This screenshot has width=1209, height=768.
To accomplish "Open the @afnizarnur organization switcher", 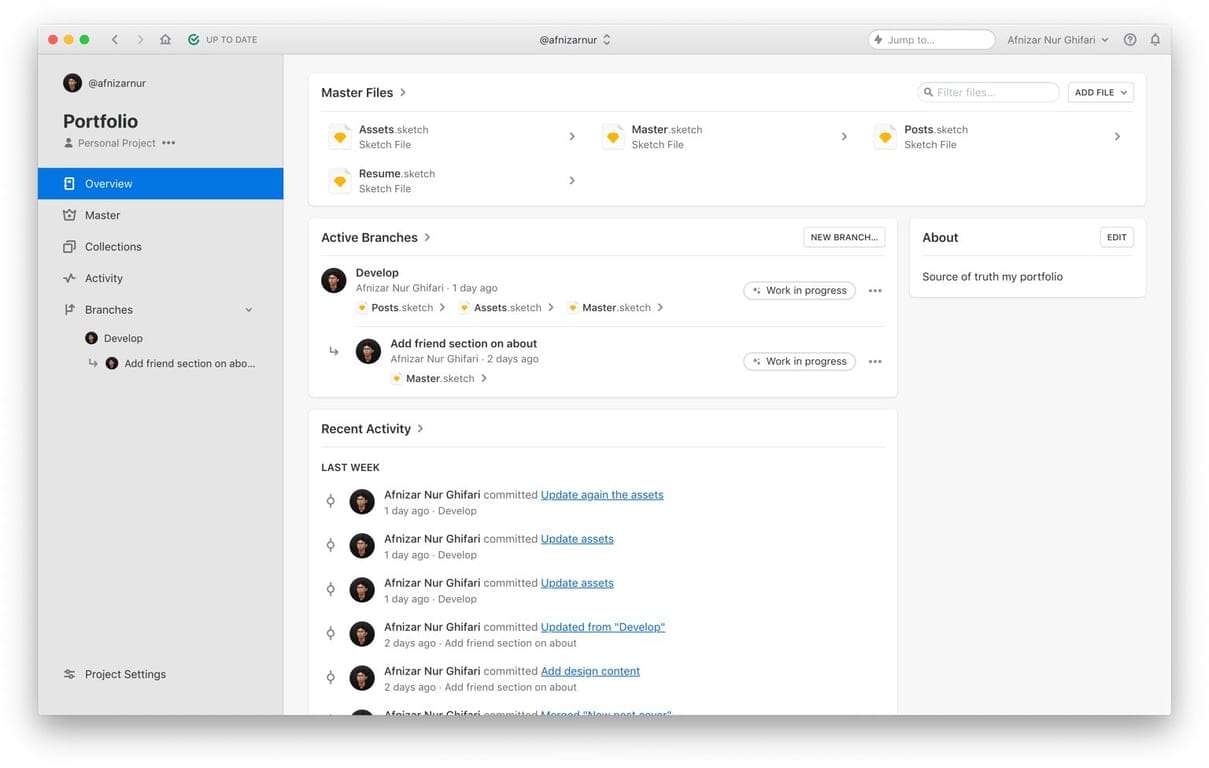I will (x=575, y=40).
